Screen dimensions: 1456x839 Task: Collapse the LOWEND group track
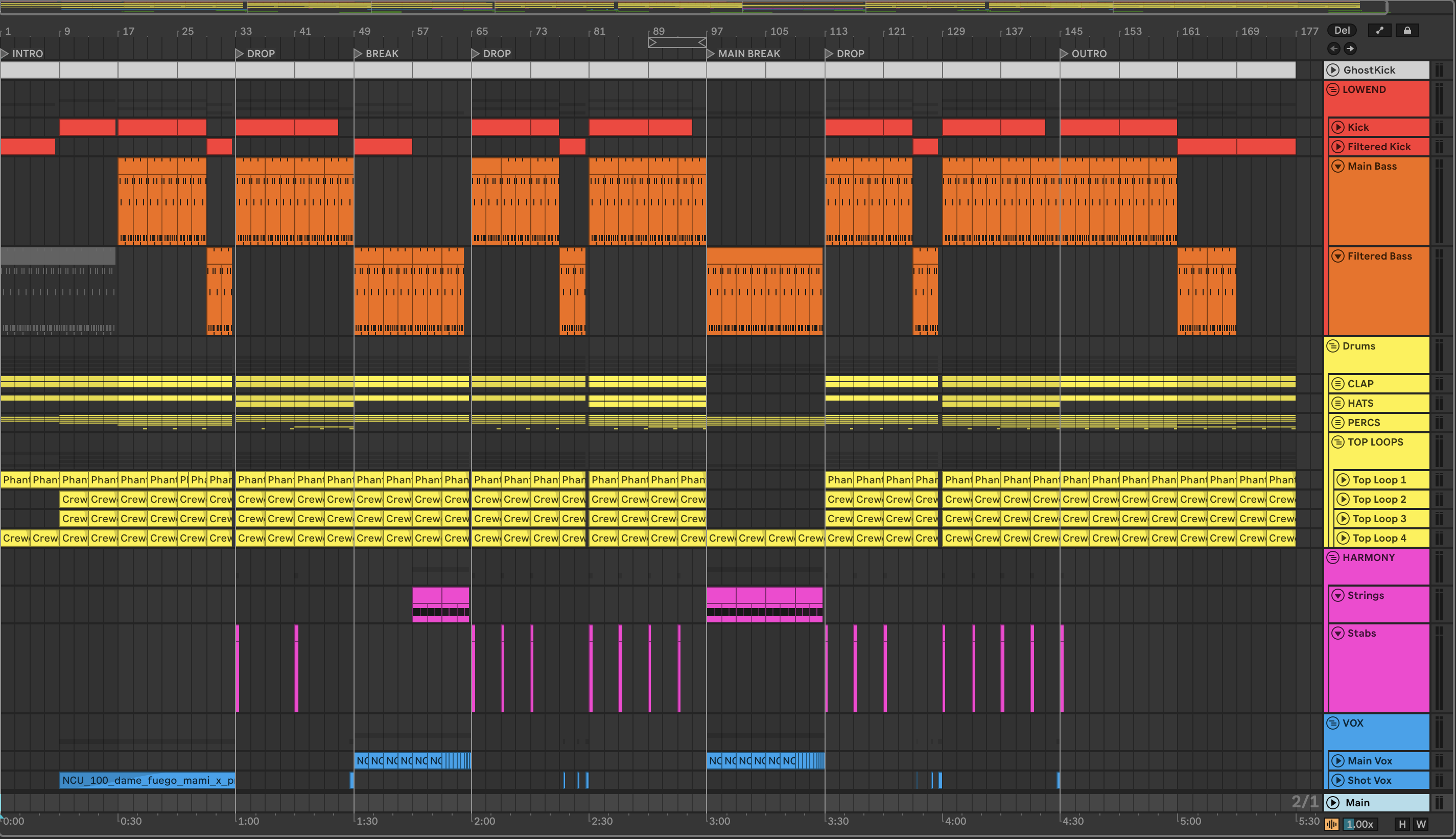coord(1333,90)
